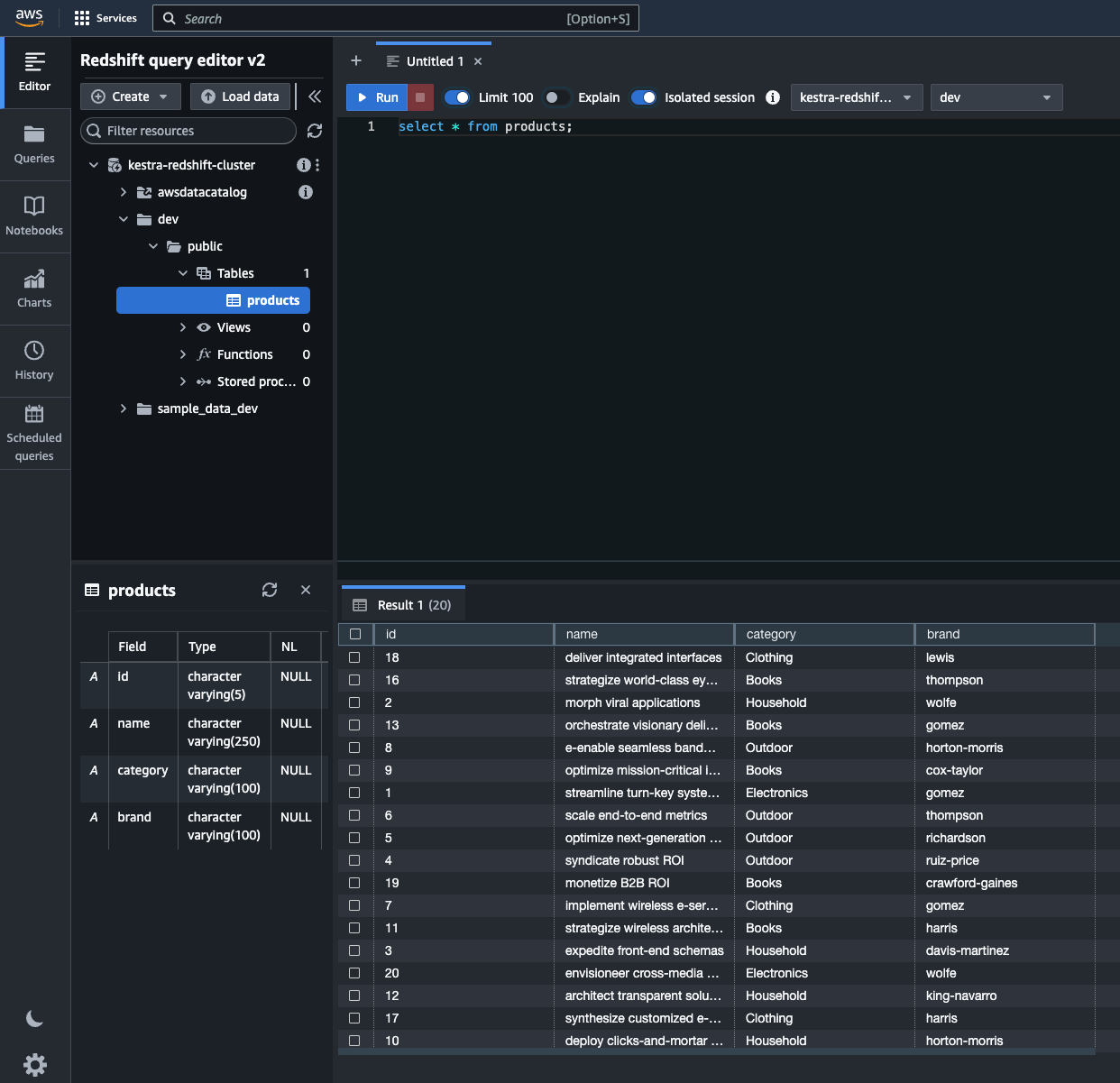
Task: Open the Queries panel
Action: 34,144
